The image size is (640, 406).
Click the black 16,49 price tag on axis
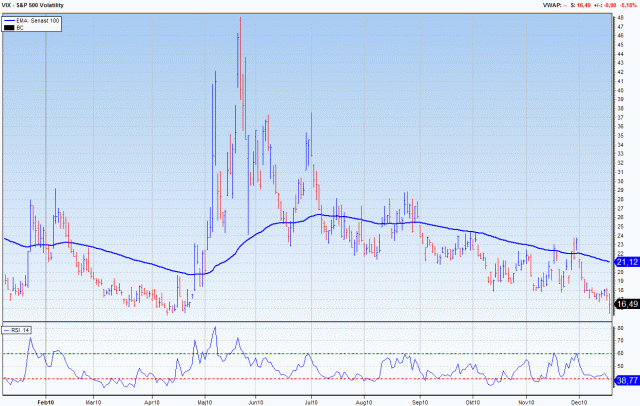(x=627, y=303)
